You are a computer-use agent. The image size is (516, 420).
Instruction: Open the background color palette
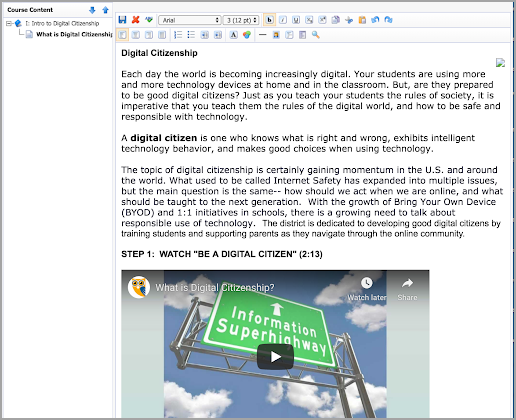(x=247, y=35)
